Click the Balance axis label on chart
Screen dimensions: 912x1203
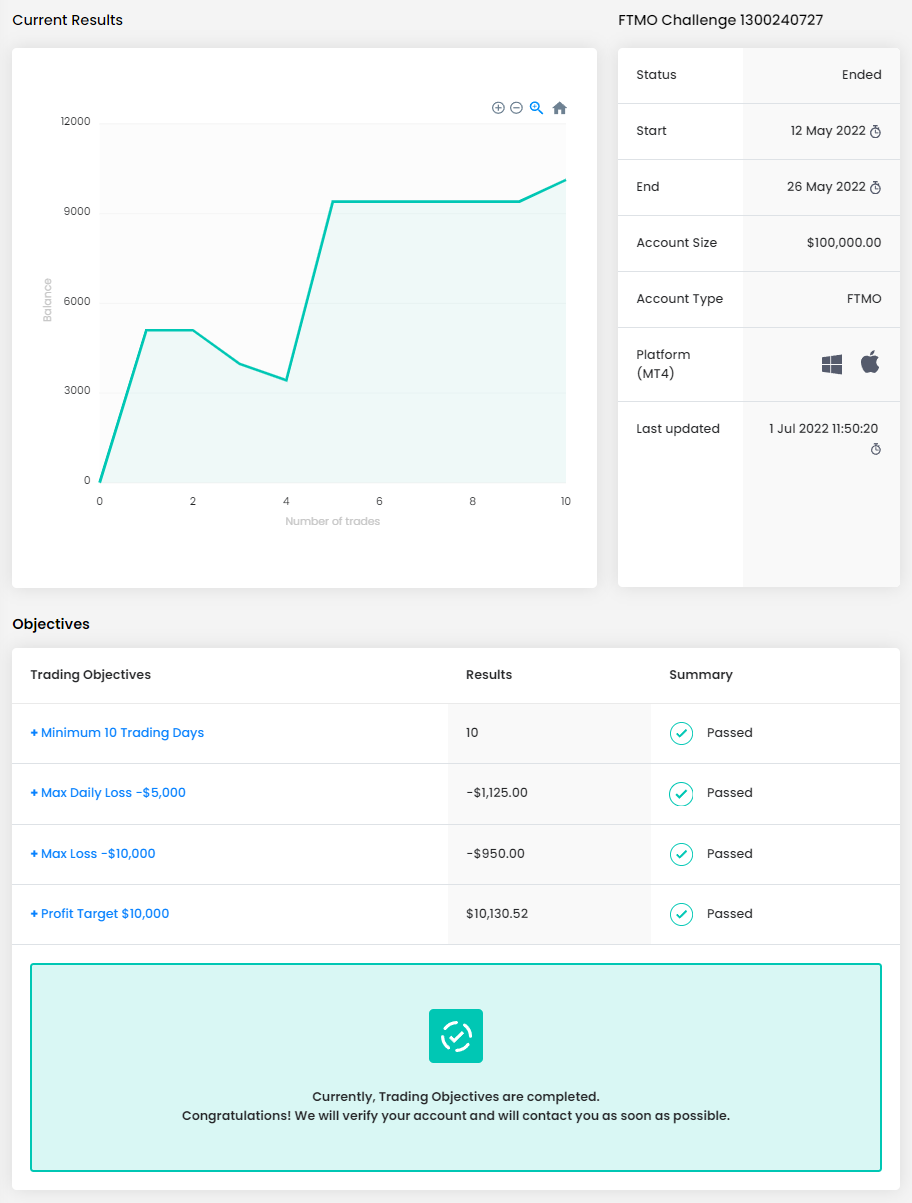47,300
